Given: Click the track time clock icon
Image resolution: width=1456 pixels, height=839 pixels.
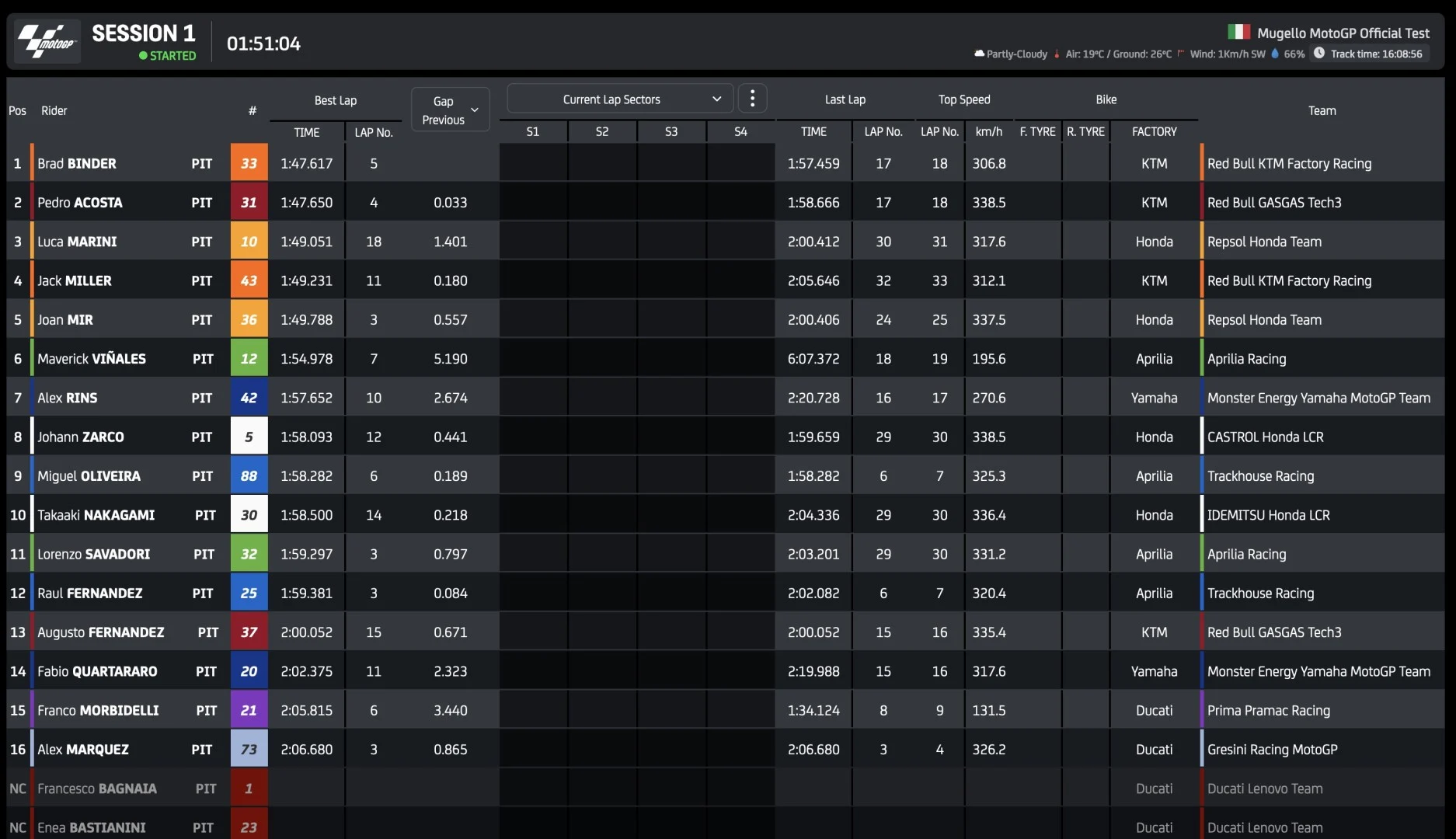Looking at the screenshot, I should click(1319, 54).
